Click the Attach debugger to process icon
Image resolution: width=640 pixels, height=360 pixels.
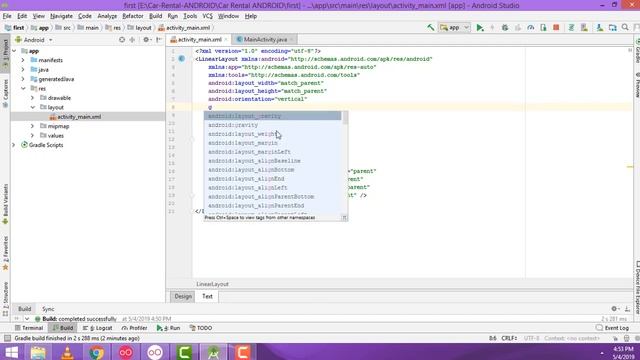pyautogui.click(x=543, y=28)
